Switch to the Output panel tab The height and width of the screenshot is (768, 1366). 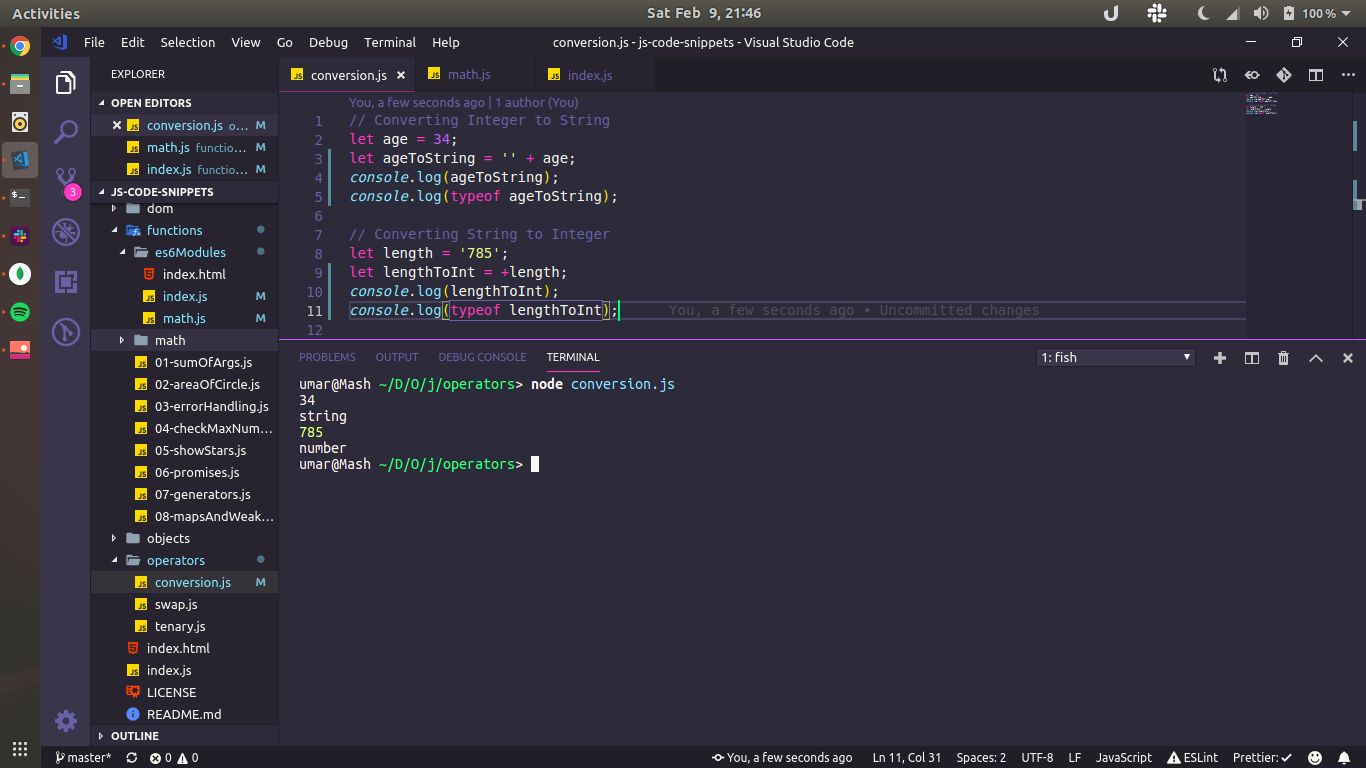click(397, 357)
